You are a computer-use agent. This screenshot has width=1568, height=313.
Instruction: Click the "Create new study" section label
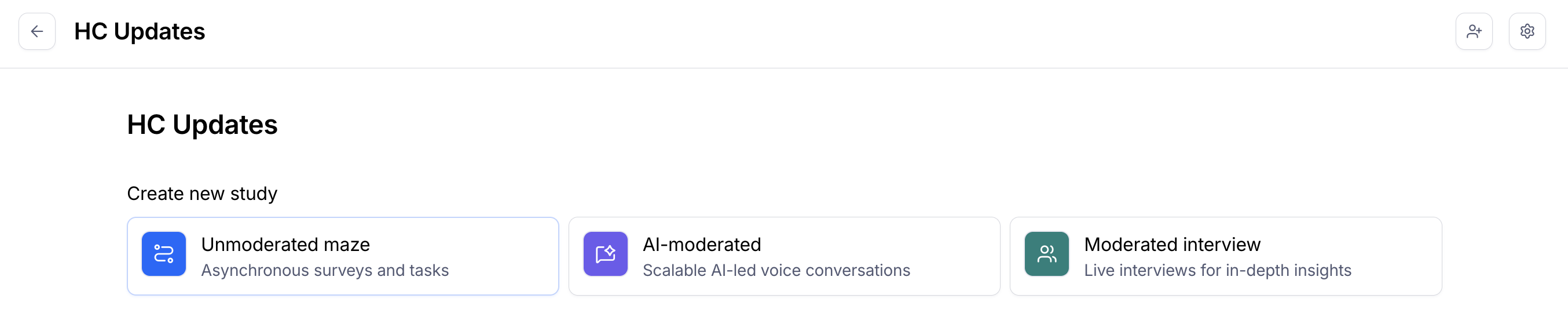tap(202, 194)
